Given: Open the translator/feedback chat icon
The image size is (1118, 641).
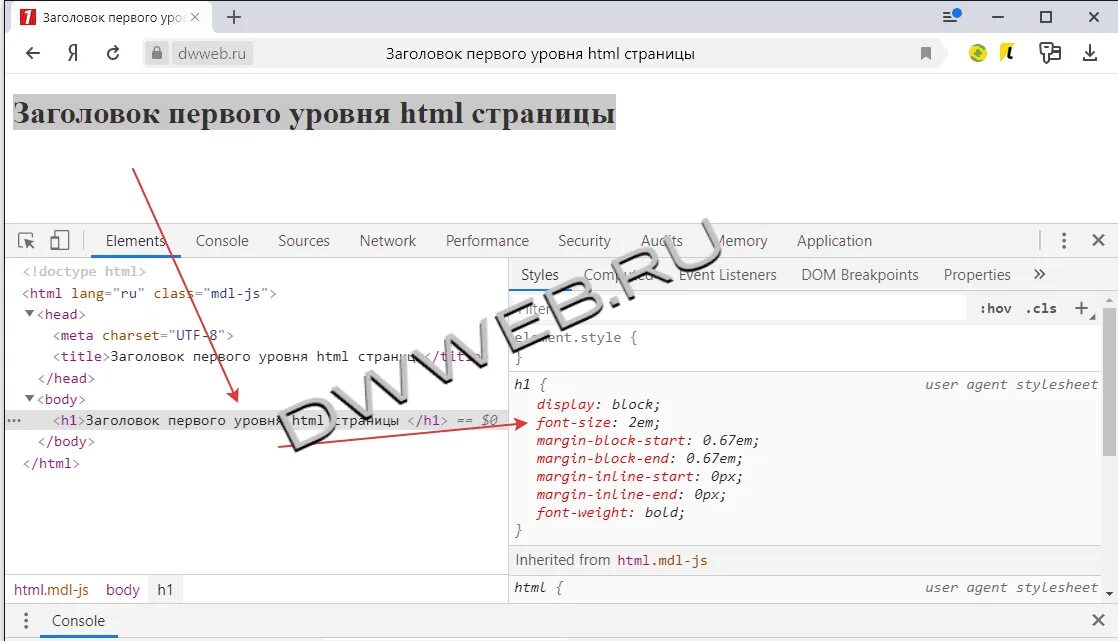Looking at the screenshot, I should [x=1050, y=53].
